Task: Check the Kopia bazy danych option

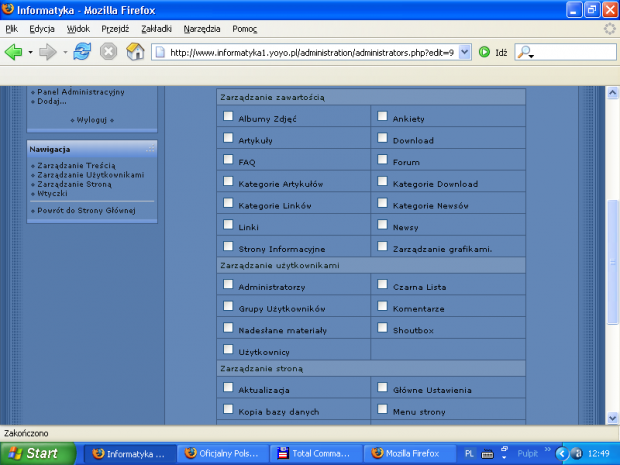Action: [x=228, y=409]
